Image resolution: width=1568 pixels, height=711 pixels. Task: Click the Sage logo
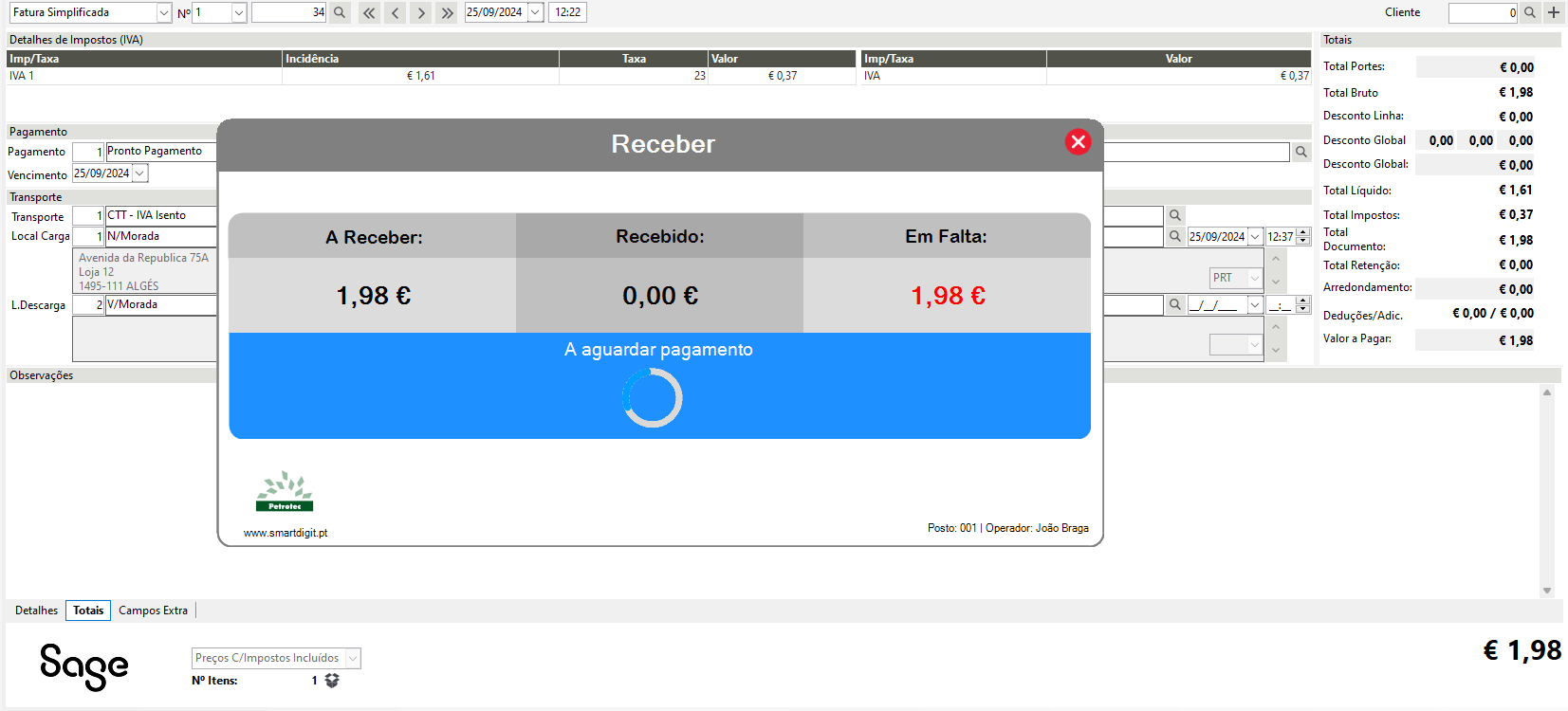pyautogui.click(x=84, y=666)
